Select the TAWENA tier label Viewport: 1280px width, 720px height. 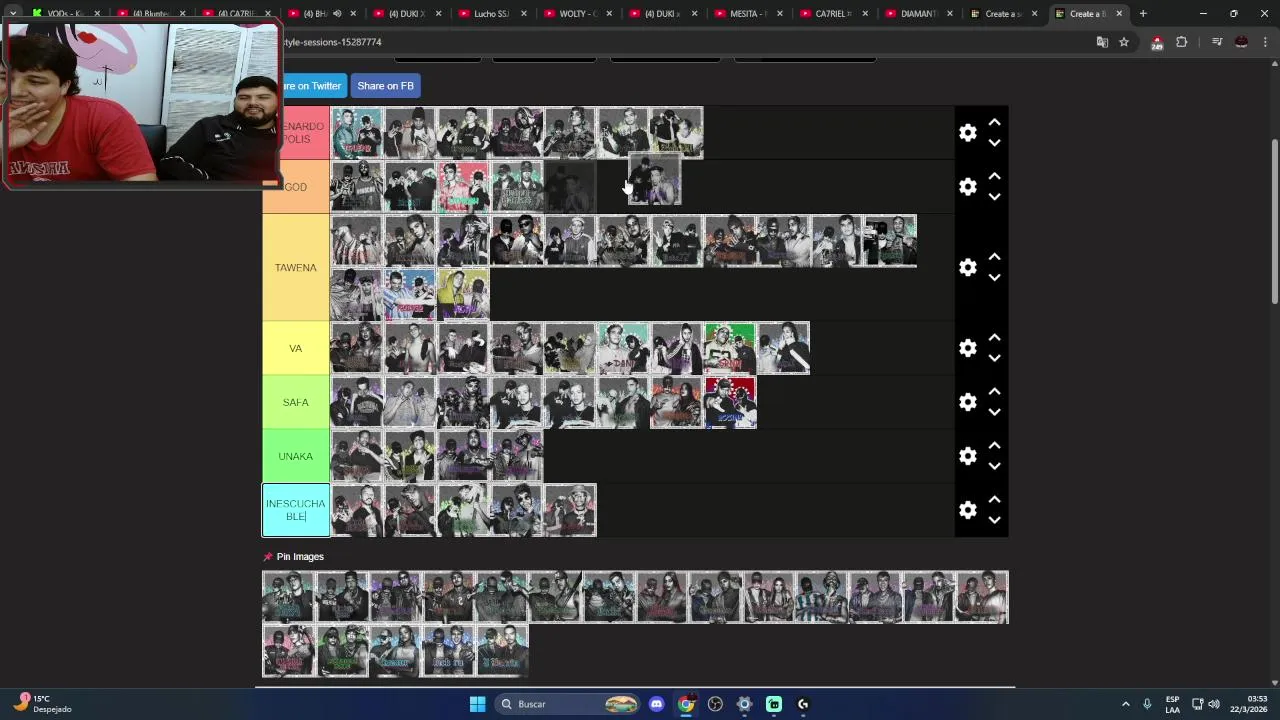pyautogui.click(x=296, y=268)
